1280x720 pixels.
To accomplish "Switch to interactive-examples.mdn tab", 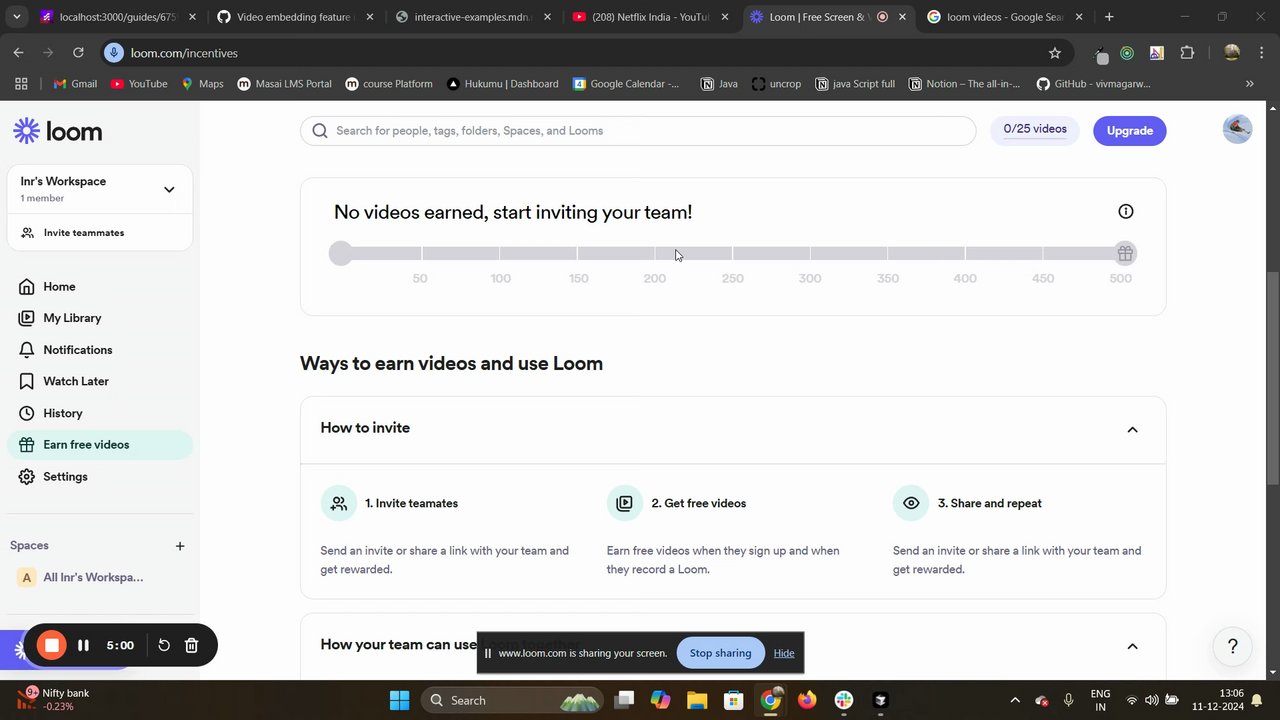I will (473, 17).
